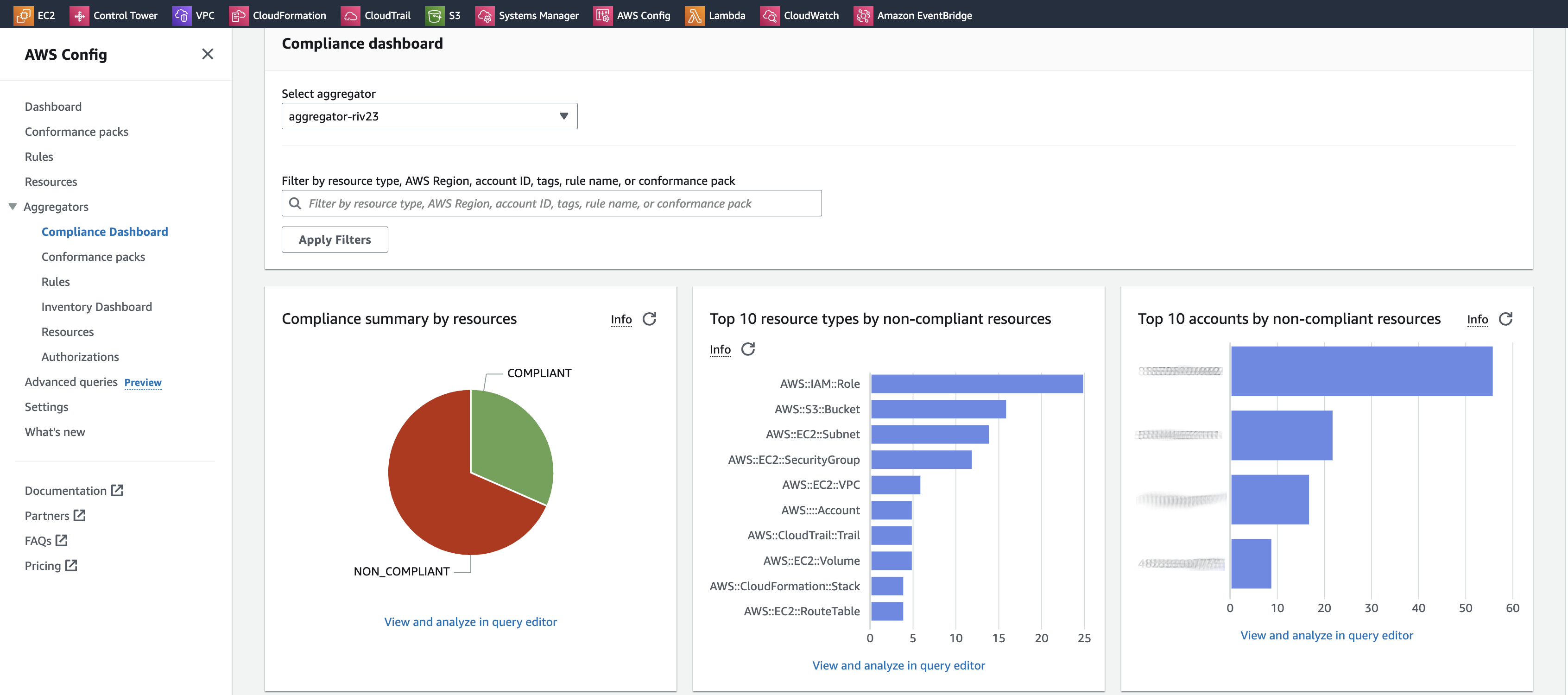Open the CloudWatch shortcut icon
This screenshot has width=1568, height=695.
(x=769, y=15)
